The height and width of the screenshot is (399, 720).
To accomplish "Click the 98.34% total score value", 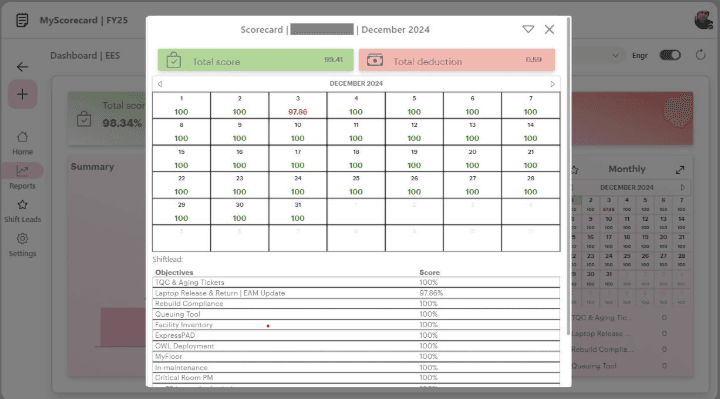I will pyautogui.click(x=122, y=123).
